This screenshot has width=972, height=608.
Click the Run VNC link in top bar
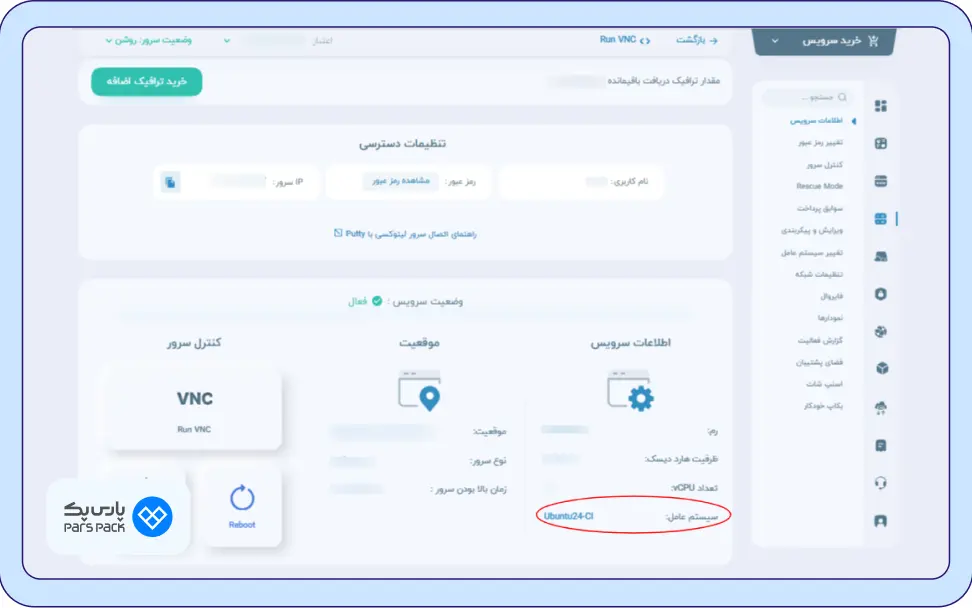[x=624, y=40]
